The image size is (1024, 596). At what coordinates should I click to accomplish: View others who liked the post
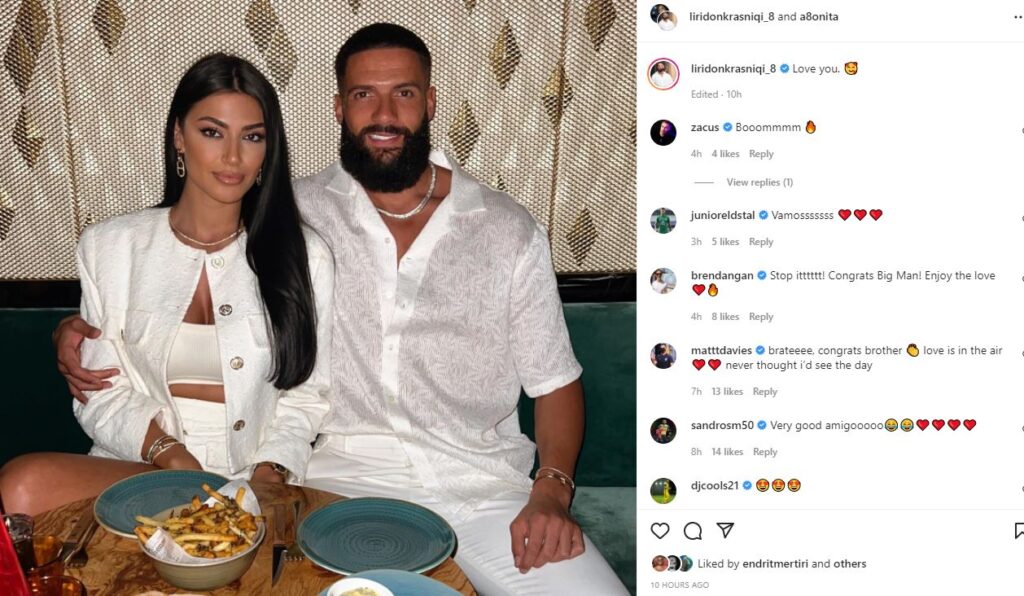(850, 564)
